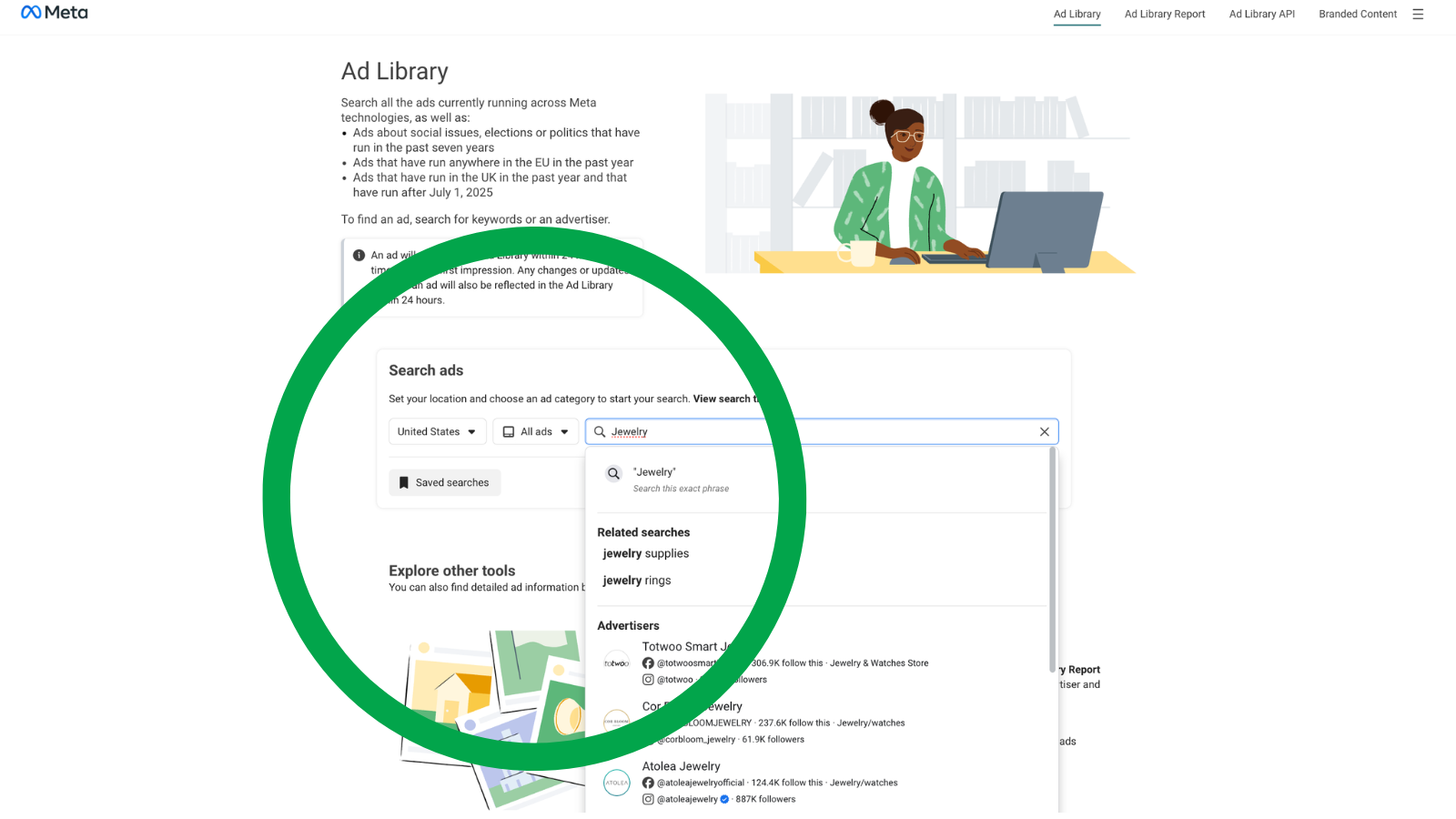Click into the Jewelry search input field
This screenshot has width=1456, height=819.
tap(822, 432)
